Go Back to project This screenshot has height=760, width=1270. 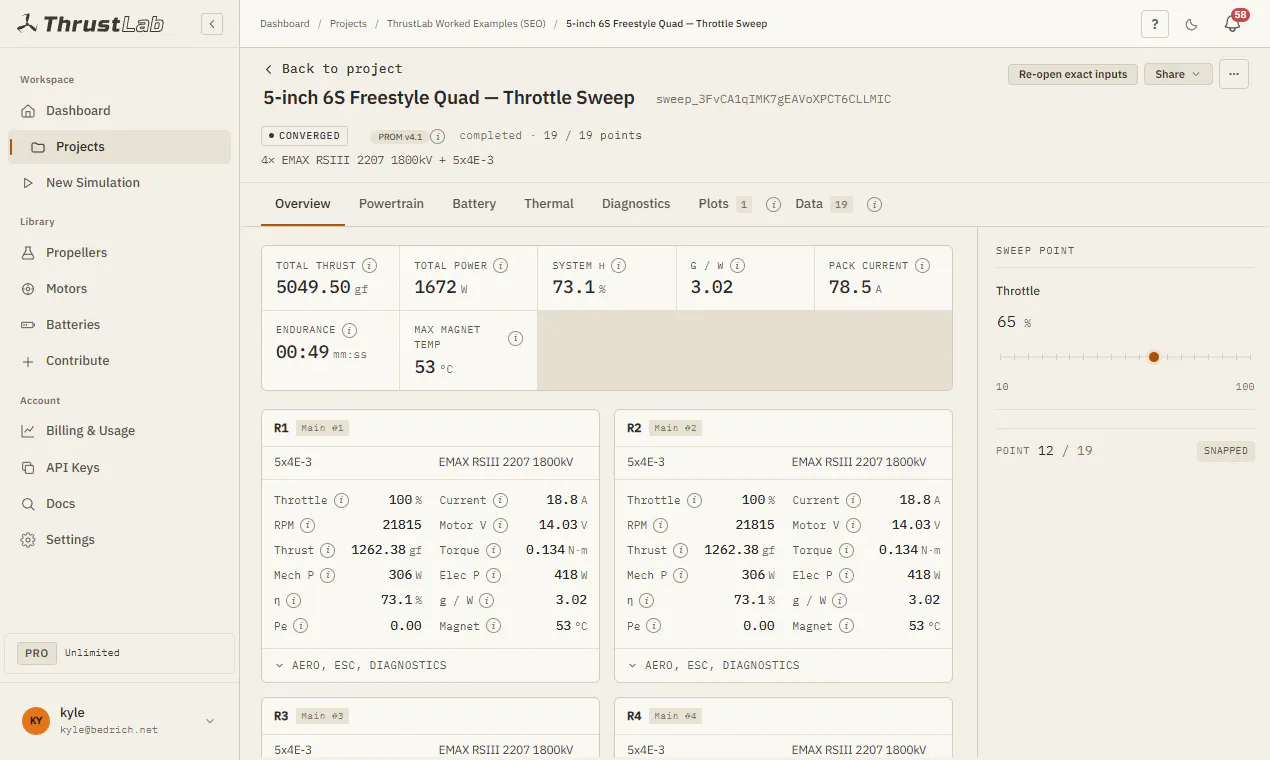pyautogui.click(x=333, y=69)
